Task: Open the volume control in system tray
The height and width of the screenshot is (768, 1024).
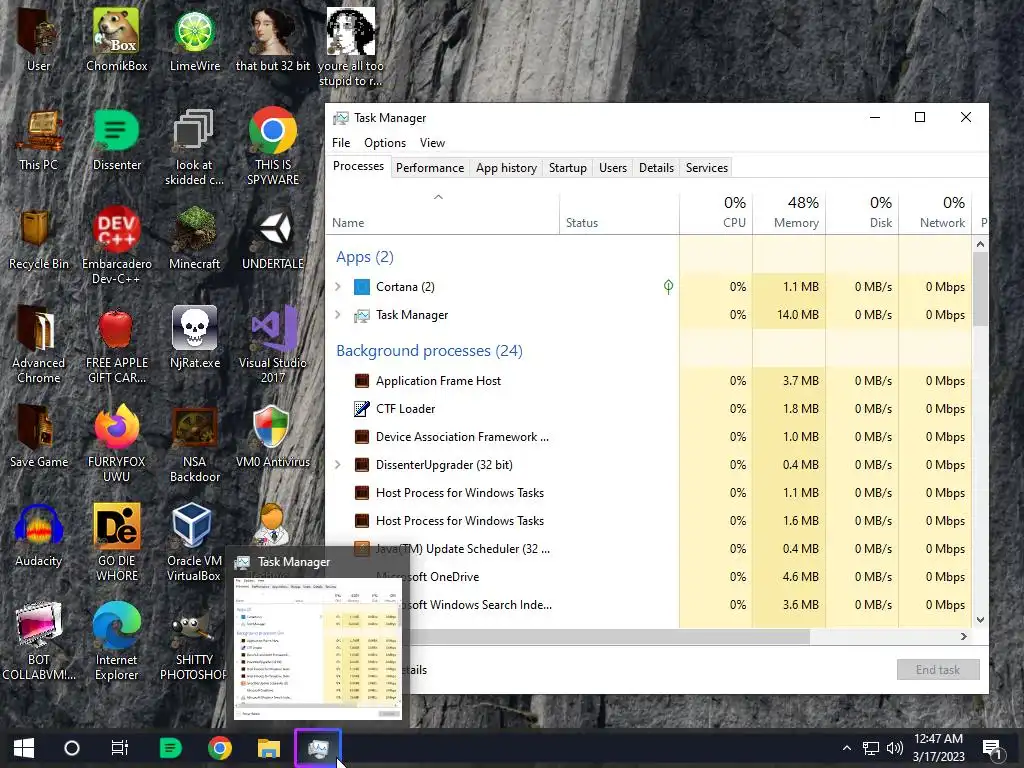Action: (895, 748)
